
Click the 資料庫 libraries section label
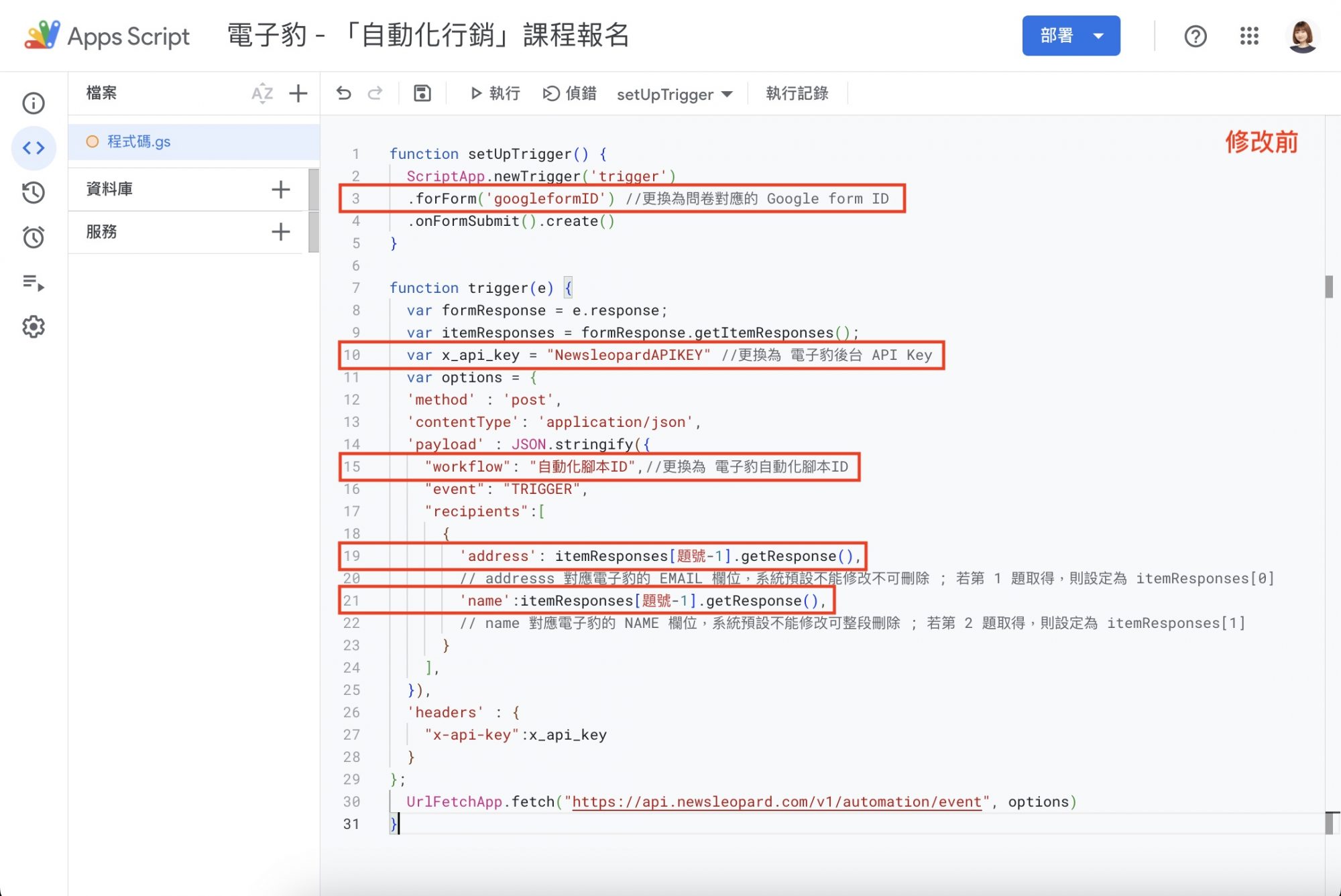tap(109, 189)
